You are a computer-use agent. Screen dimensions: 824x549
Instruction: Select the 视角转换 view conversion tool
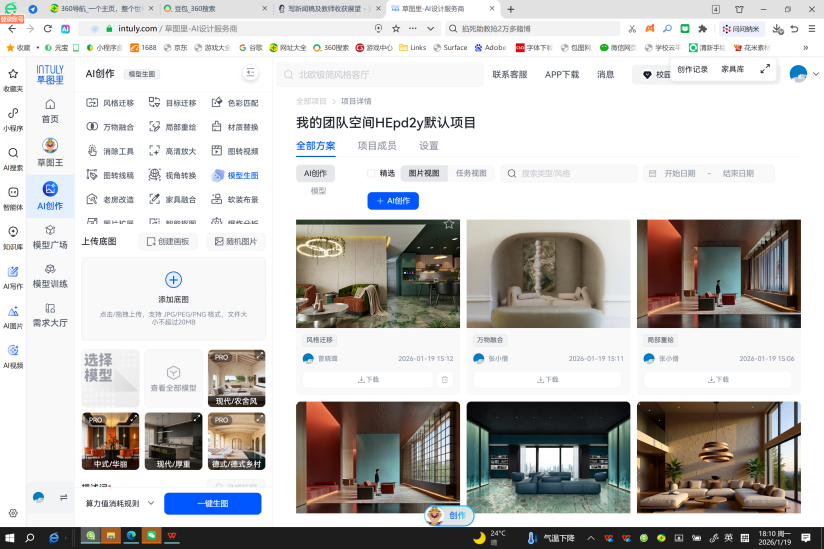(x=173, y=175)
